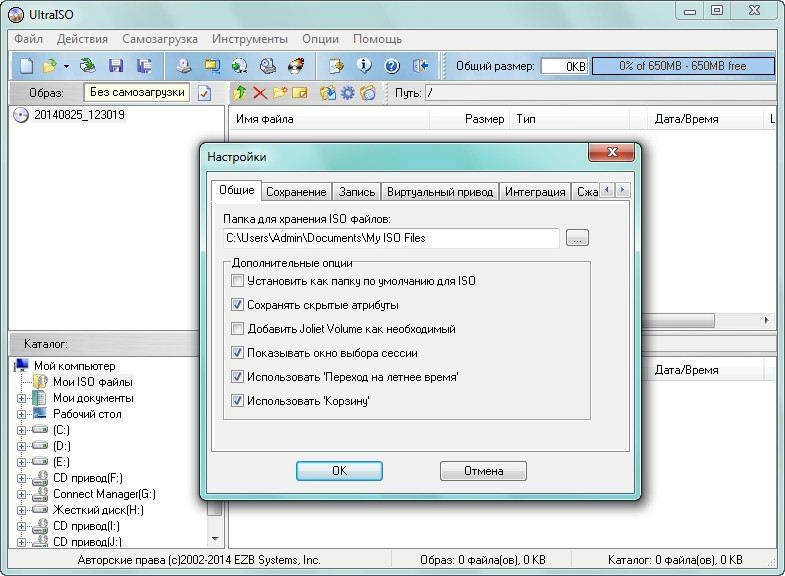Uncheck 'Показывать окно выбора сессии' checkbox
Viewport: 785px width, 576px height.
pyautogui.click(x=237, y=353)
